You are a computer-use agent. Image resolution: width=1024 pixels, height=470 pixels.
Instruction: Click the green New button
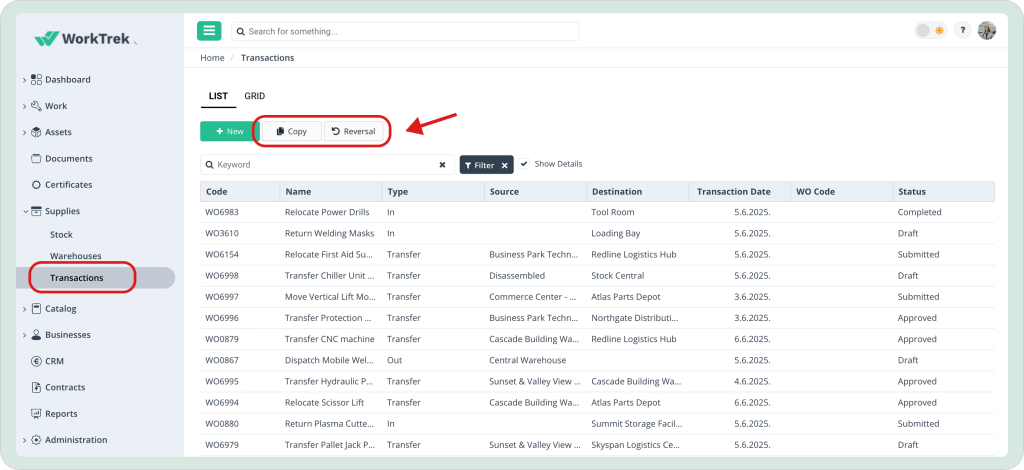[229, 131]
